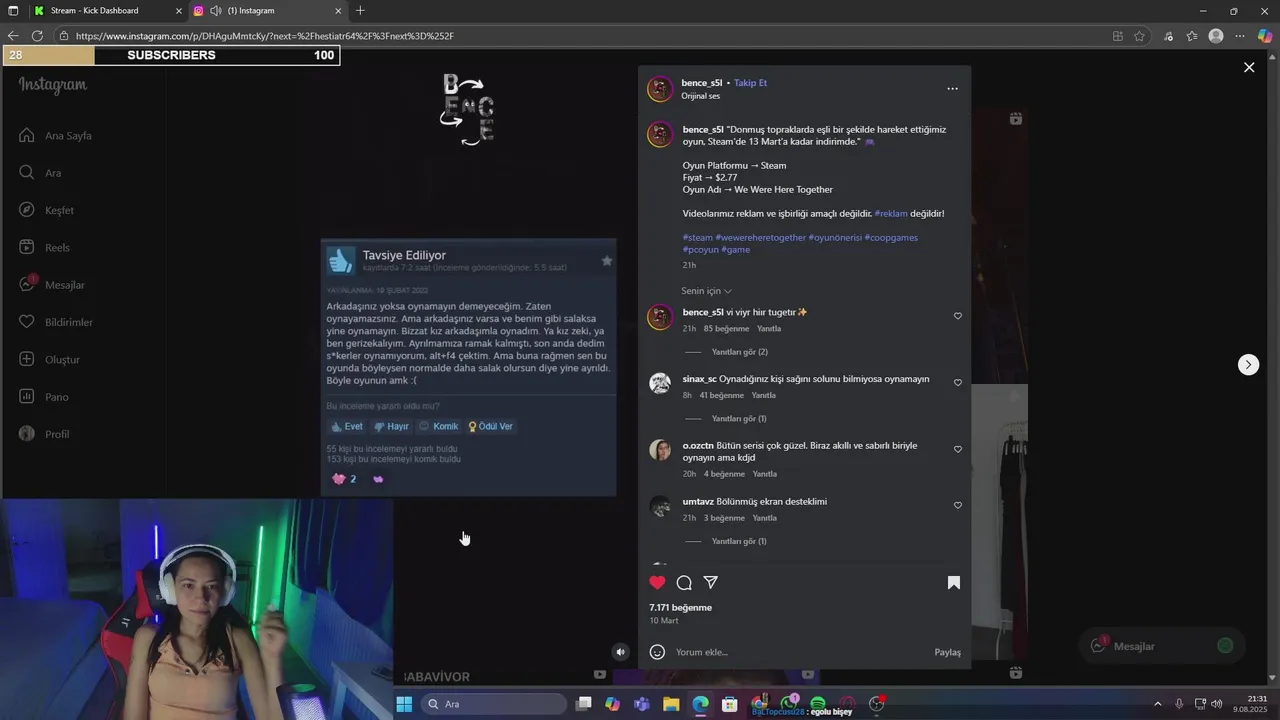Open the Windows Start menu
Image resolution: width=1280 pixels, height=720 pixels.
[404, 704]
